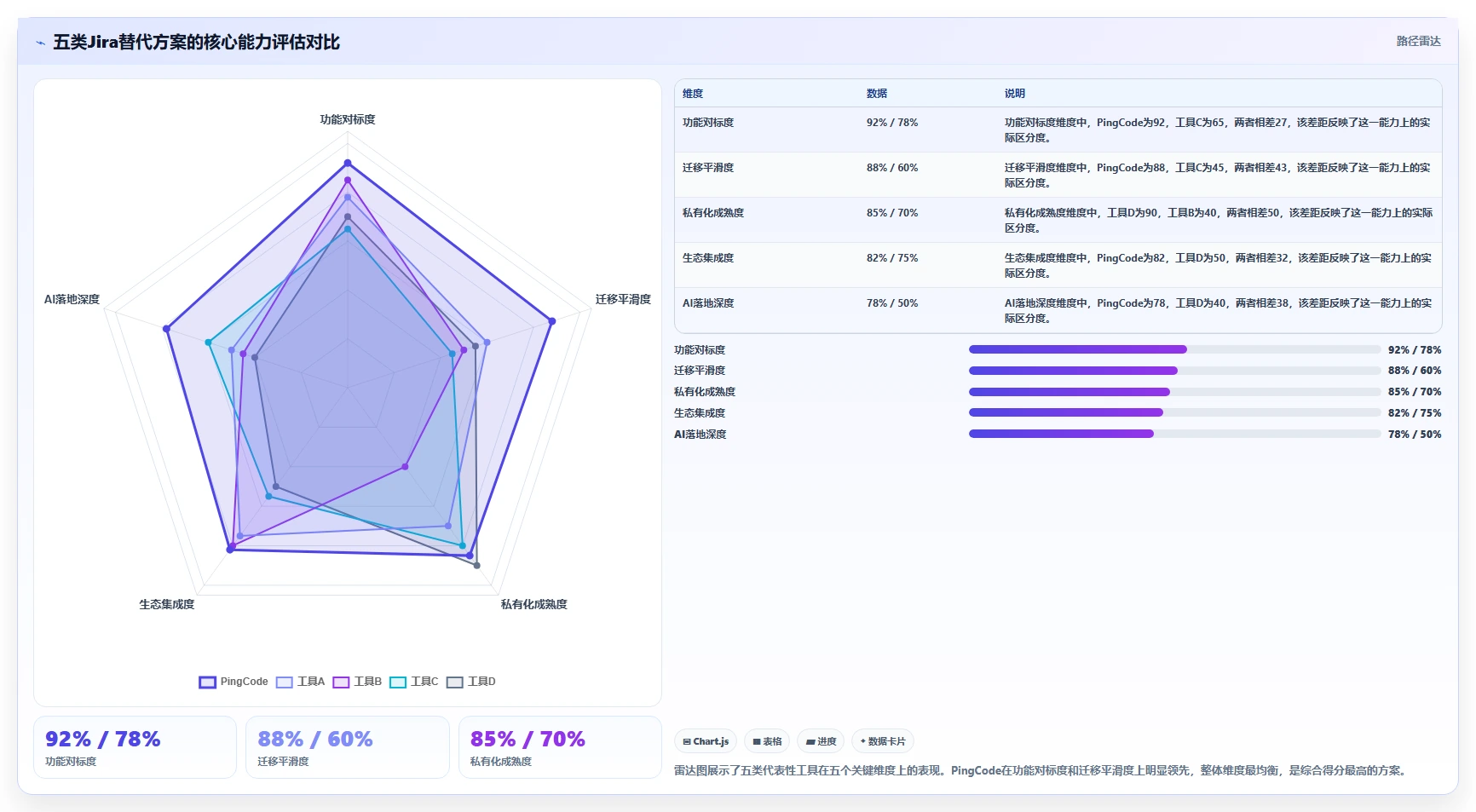
Task: Open the 92% / 78% 功能对标度 data card
Action: [x=135, y=747]
